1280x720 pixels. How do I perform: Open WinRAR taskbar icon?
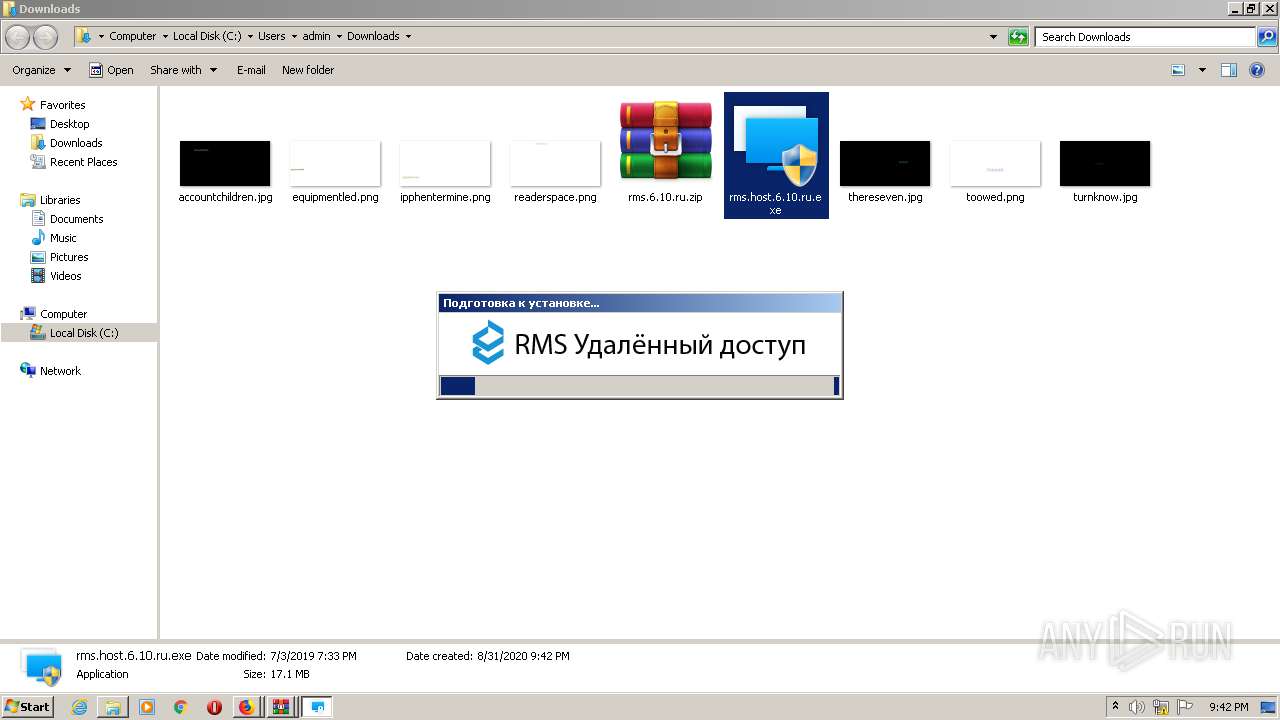click(280, 707)
